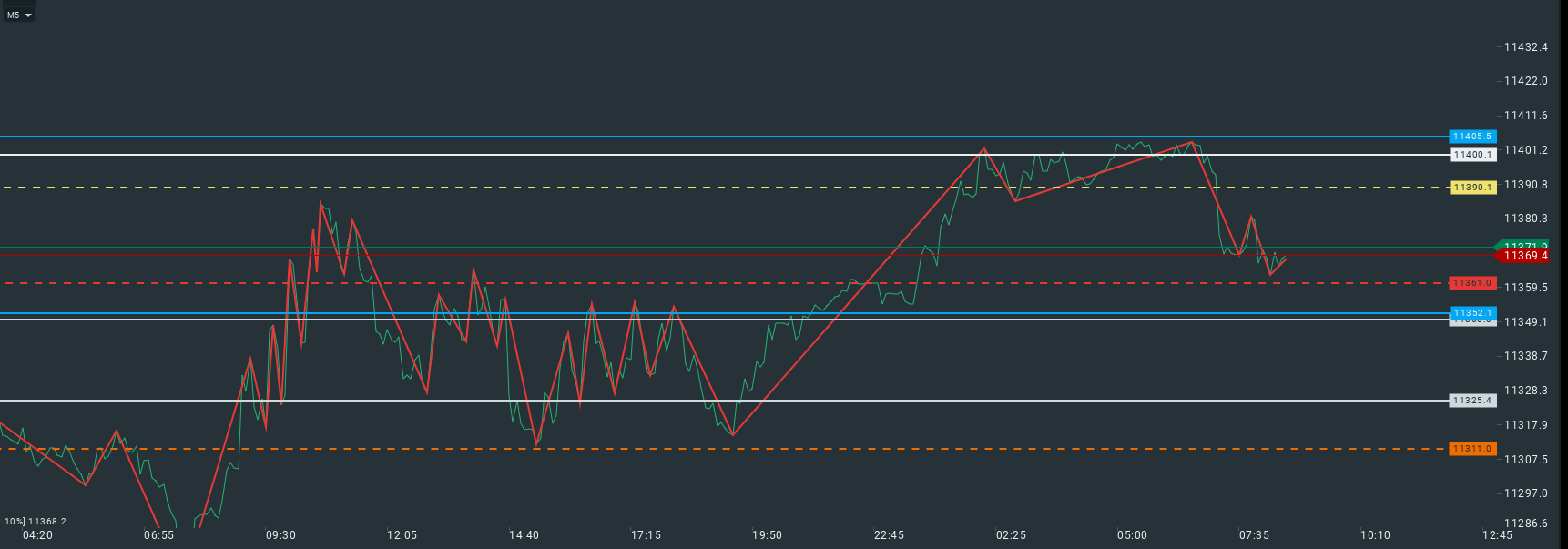Click the 04:20 time axis label
The height and width of the screenshot is (549, 1568).
(37, 535)
